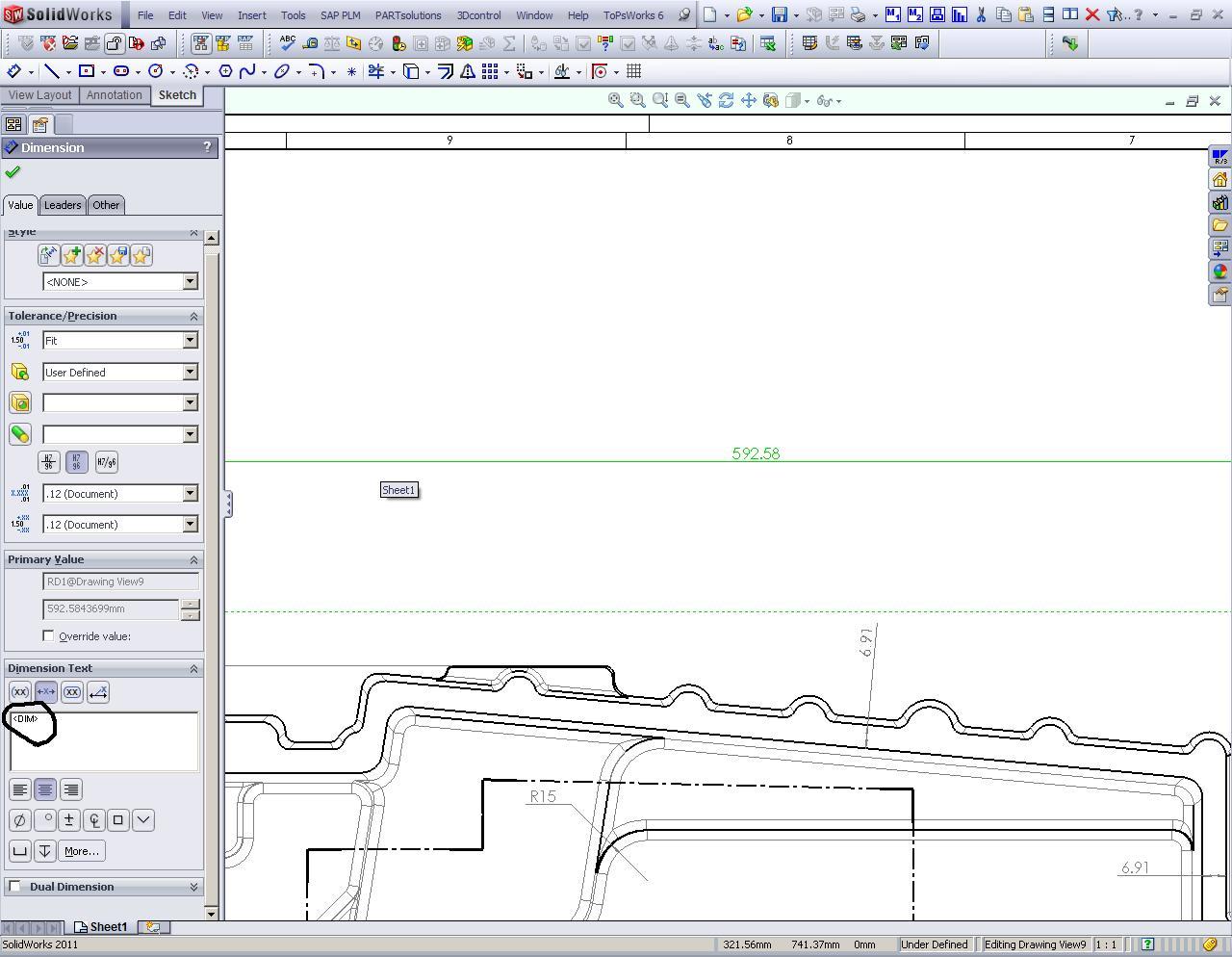The height and width of the screenshot is (957, 1232).
Task: Switch to the View Layout tab
Action: pos(40,95)
